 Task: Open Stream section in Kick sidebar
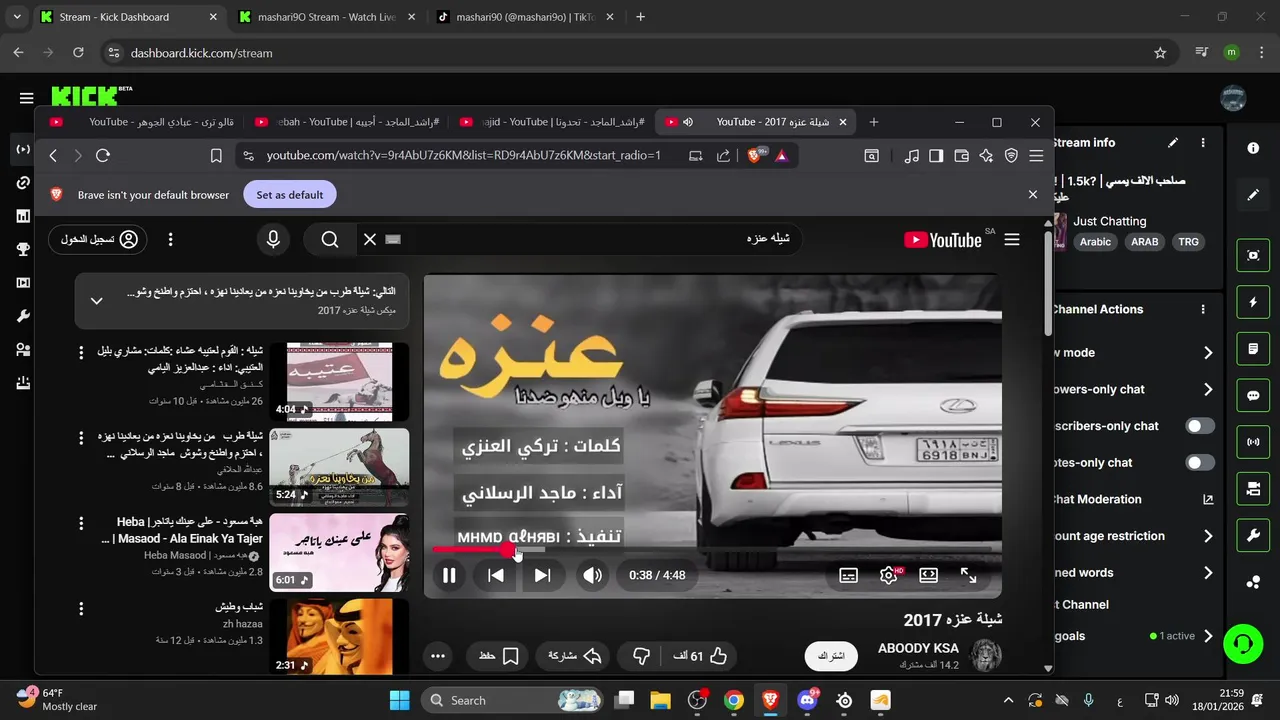click(x=22, y=149)
